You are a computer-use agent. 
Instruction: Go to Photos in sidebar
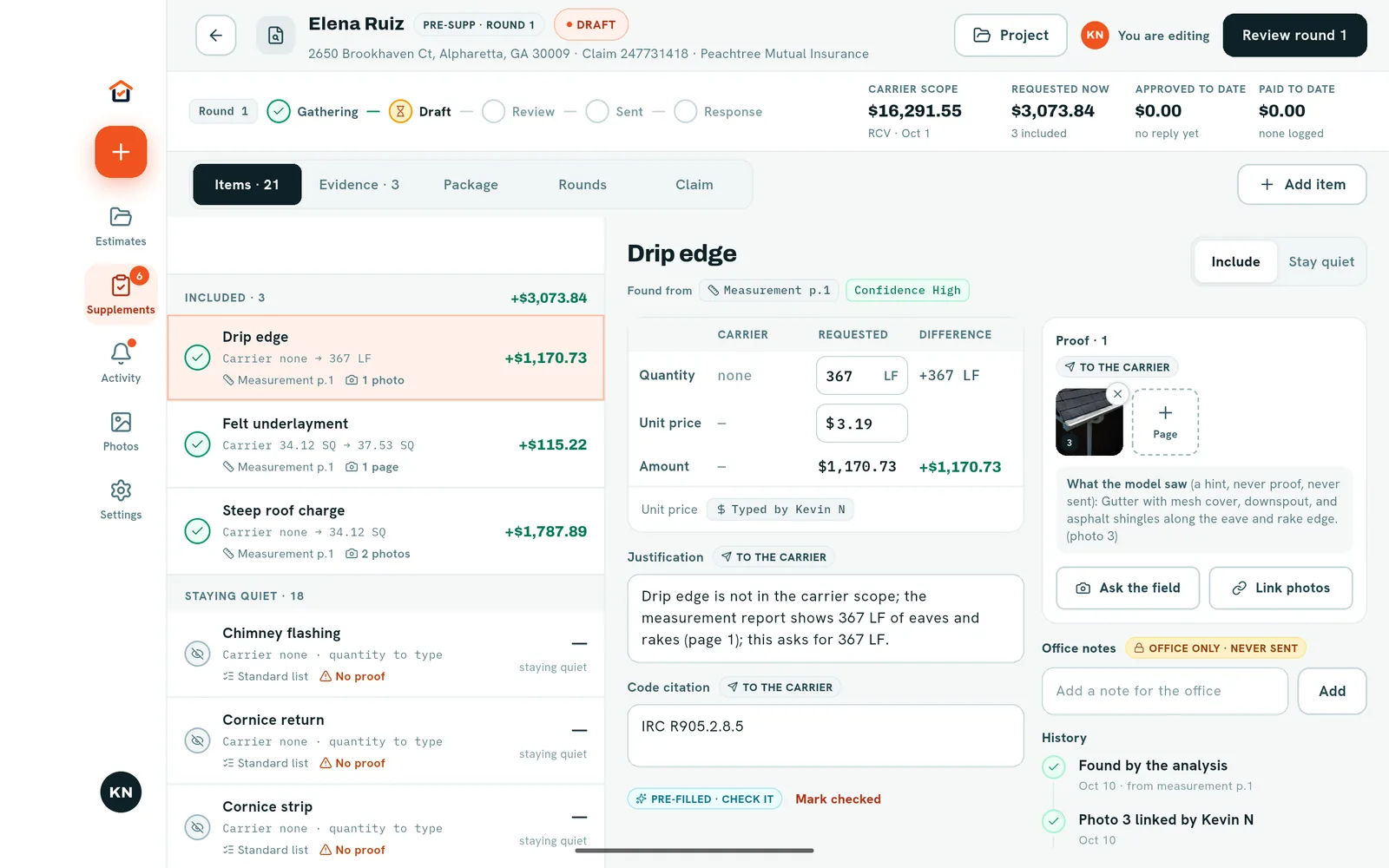[x=121, y=431]
